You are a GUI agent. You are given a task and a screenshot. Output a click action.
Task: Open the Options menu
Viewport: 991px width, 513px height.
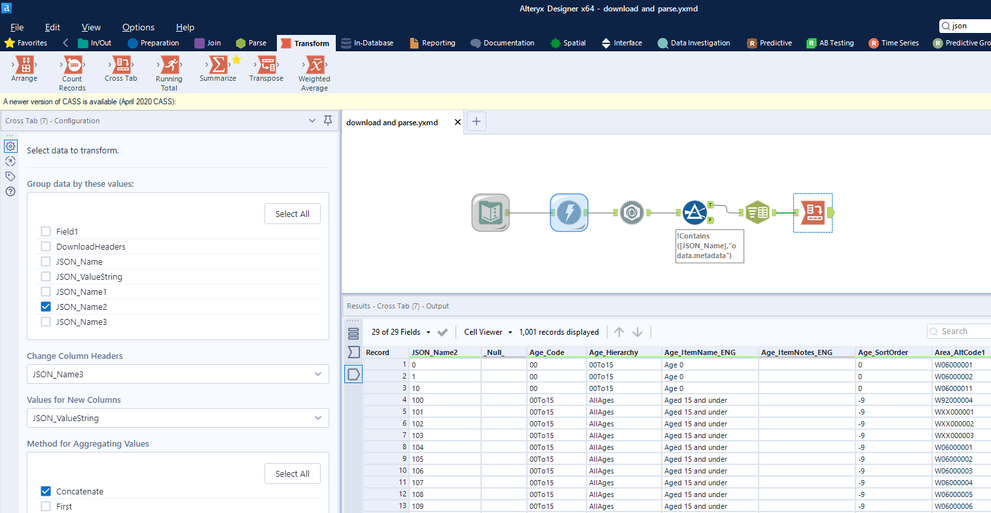pyautogui.click(x=138, y=27)
